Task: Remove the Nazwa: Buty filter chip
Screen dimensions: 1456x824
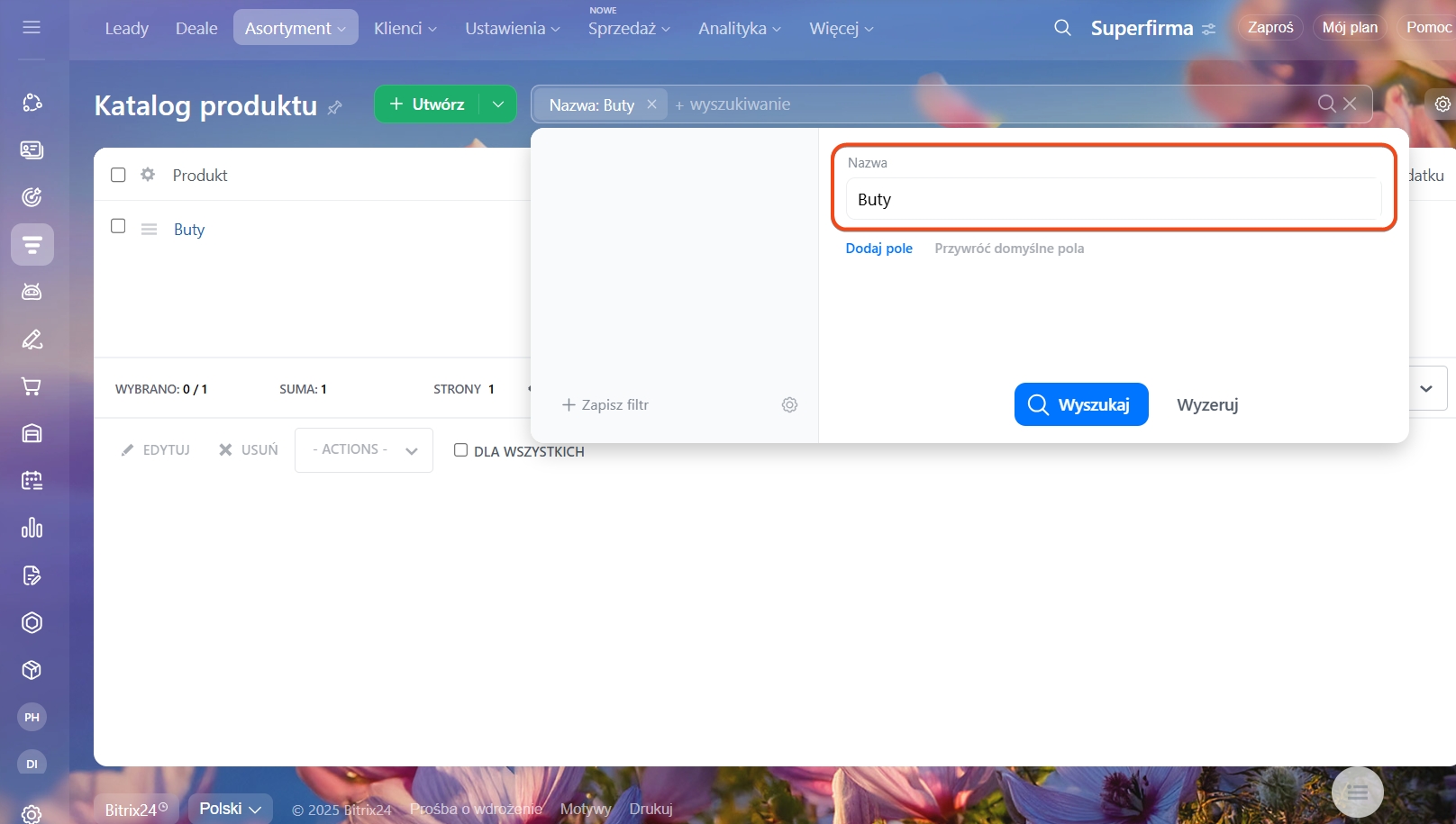Action: click(x=651, y=104)
